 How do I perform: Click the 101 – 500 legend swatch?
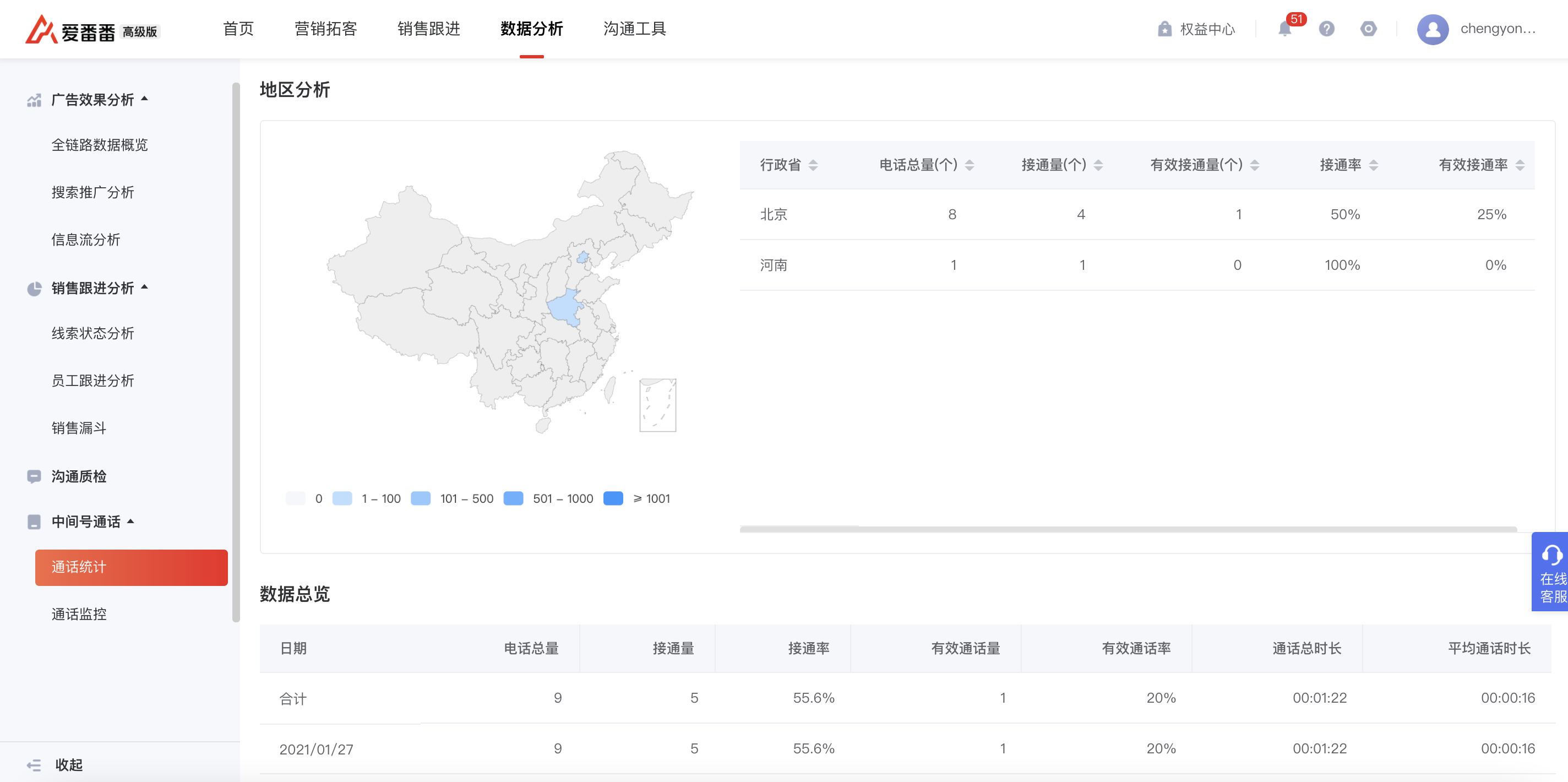pos(421,498)
